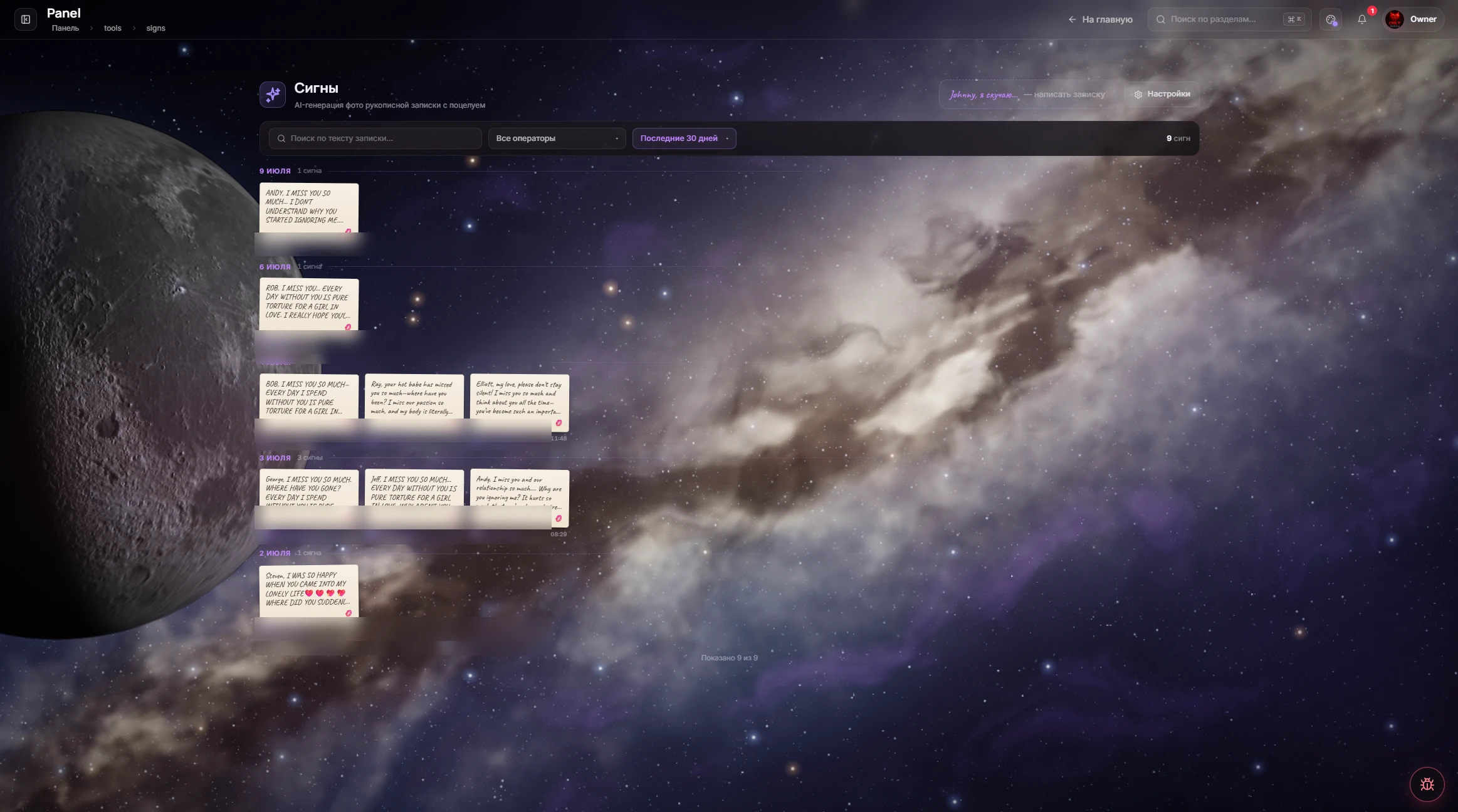Click the bug report icon
Screen dimensions: 1458x812
[x=1427, y=784]
